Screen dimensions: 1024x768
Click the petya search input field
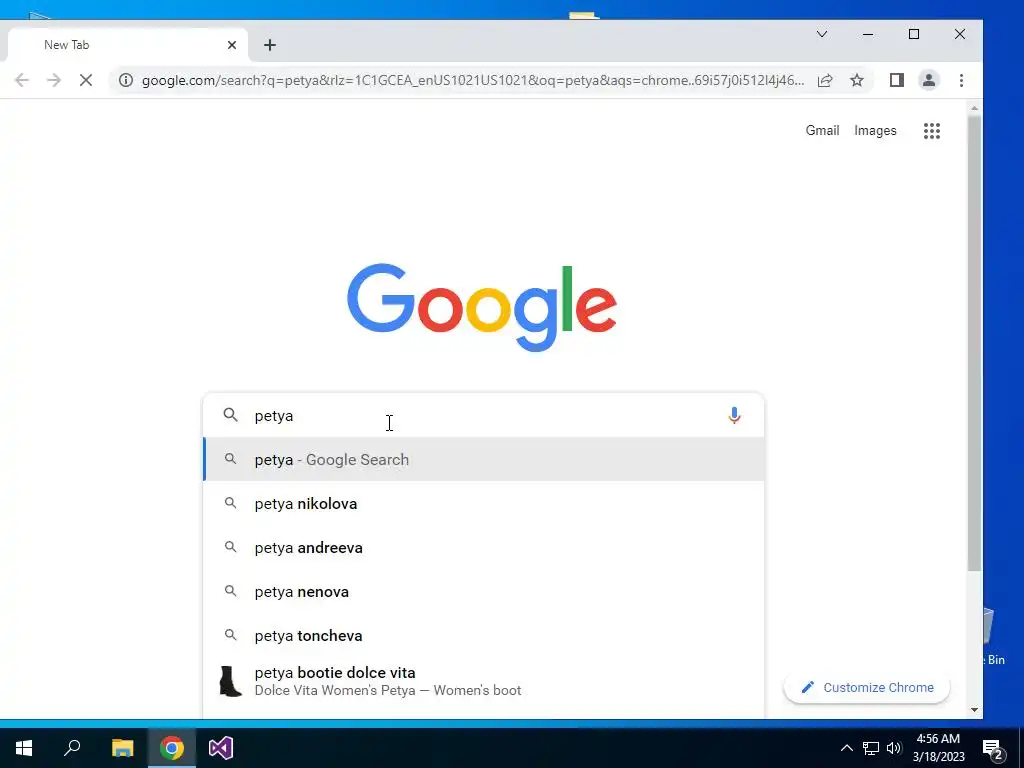[x=483, y=415]
